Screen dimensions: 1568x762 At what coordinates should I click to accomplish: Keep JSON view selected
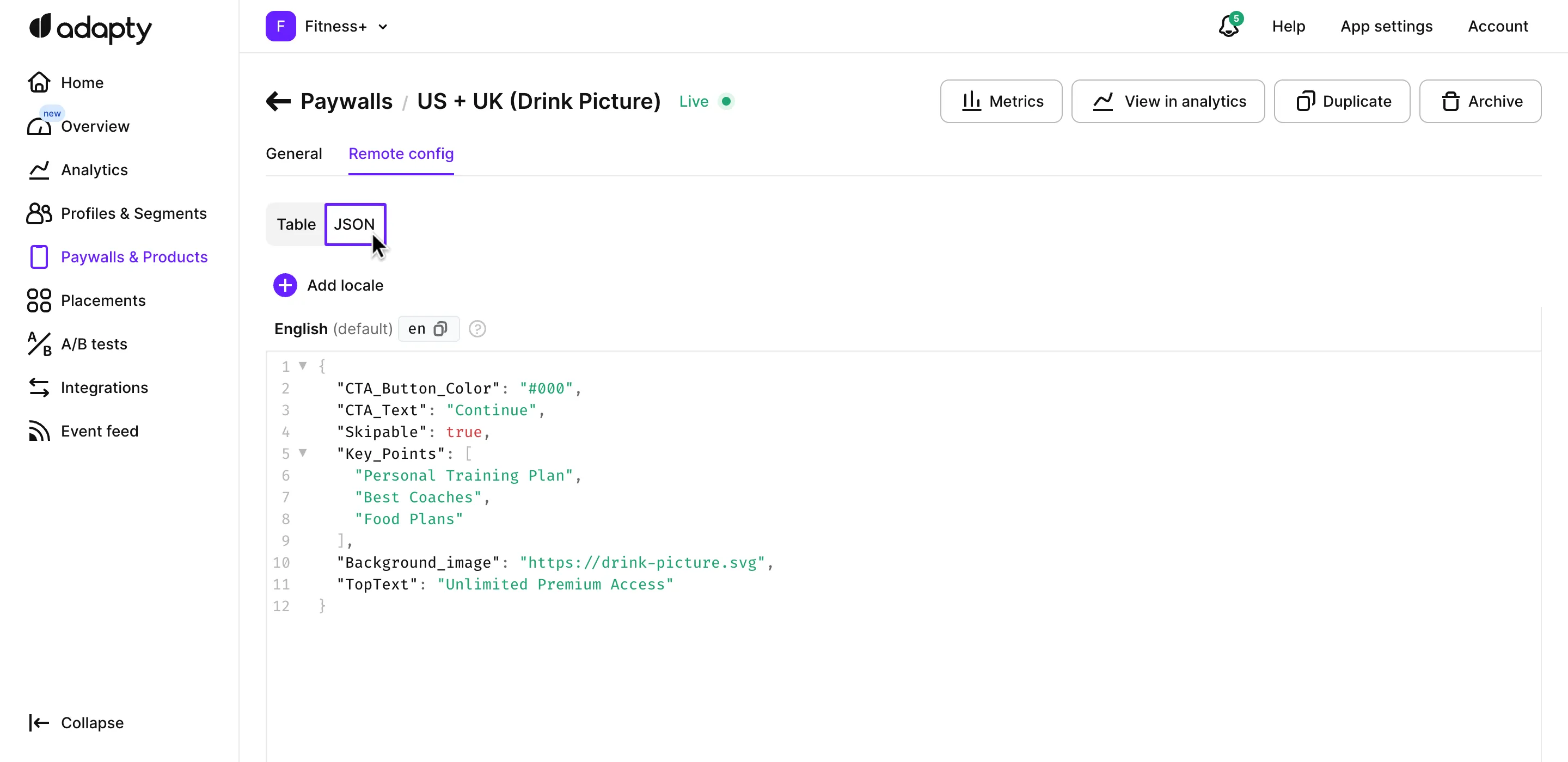[x=356, y=224]
